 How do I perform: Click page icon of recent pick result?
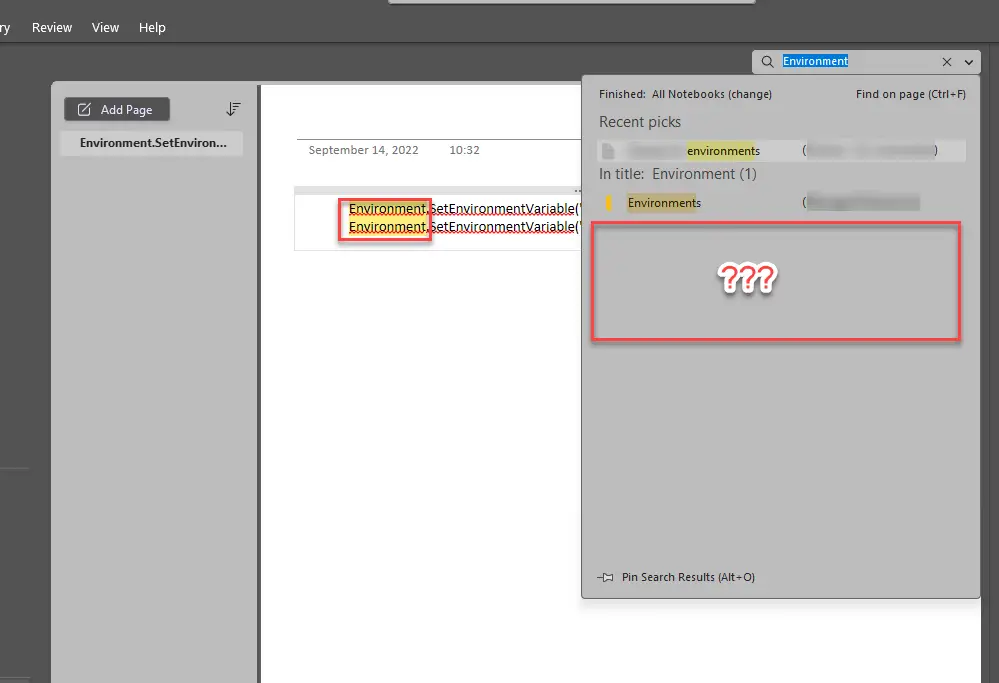(608, 151)
